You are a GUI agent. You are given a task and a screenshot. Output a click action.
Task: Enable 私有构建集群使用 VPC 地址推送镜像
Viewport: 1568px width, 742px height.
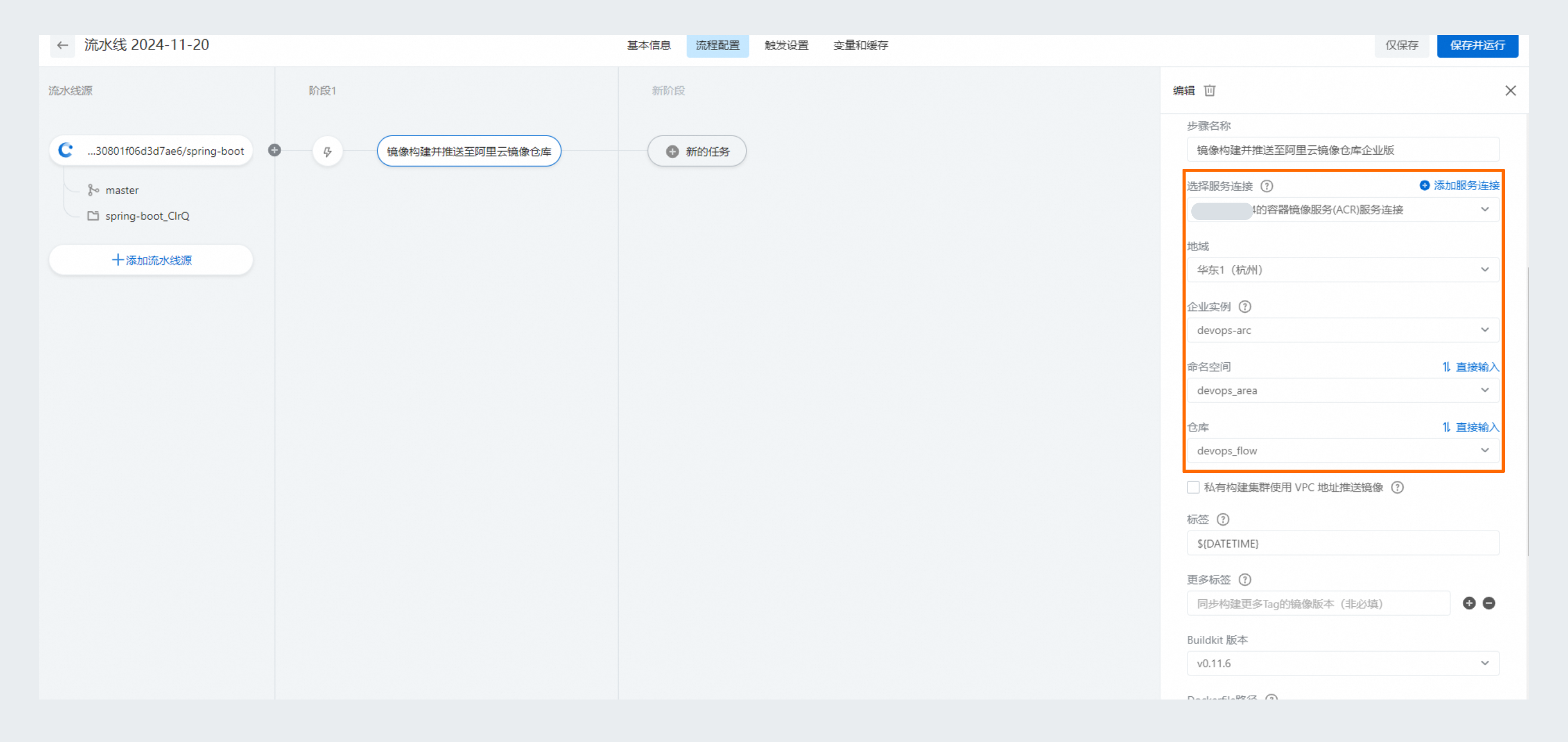[x=1193, y=488]
